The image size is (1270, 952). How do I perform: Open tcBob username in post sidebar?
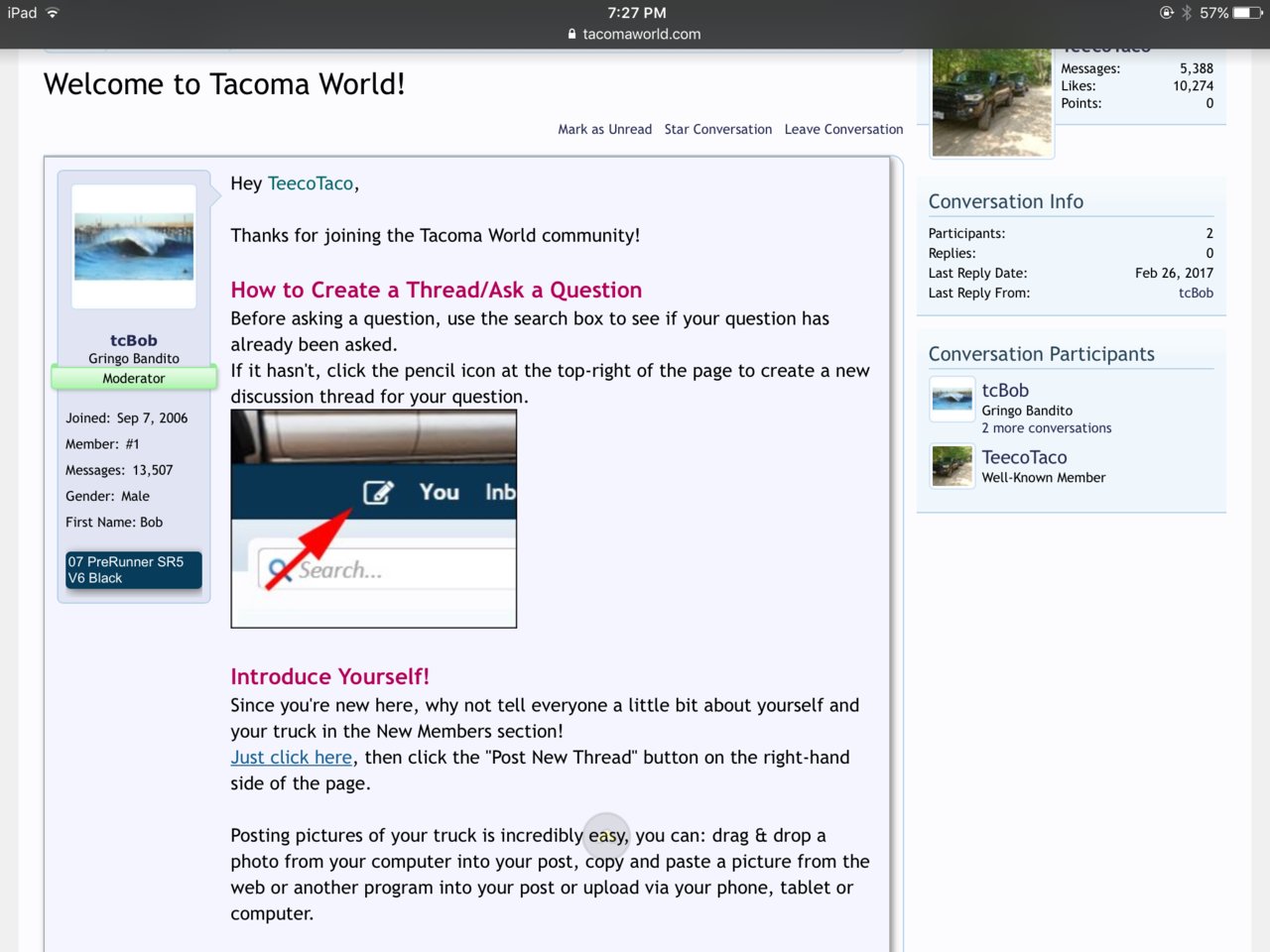click(x=134, y=340)
